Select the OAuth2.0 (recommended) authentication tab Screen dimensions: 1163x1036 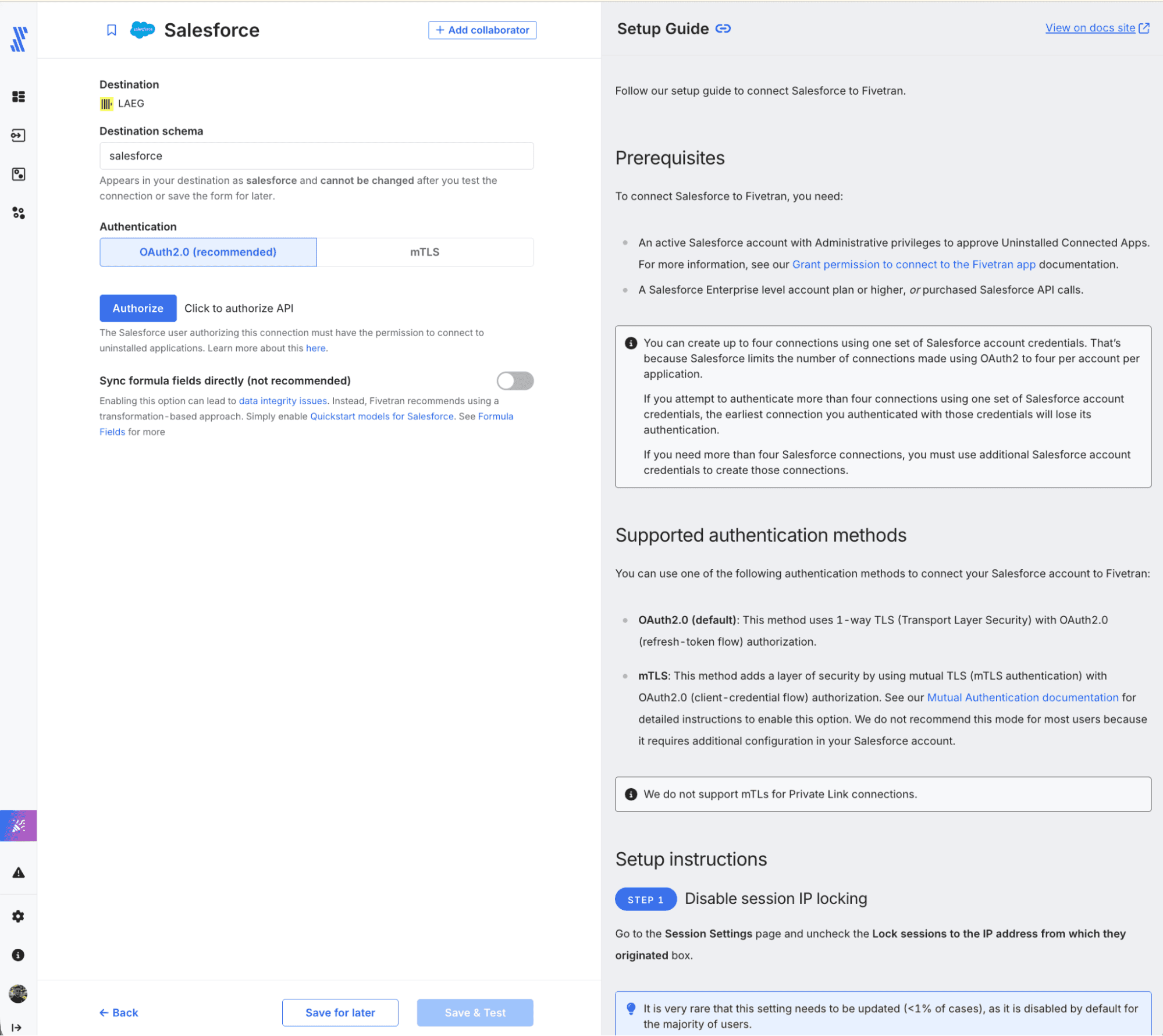[x=208, y=252]
